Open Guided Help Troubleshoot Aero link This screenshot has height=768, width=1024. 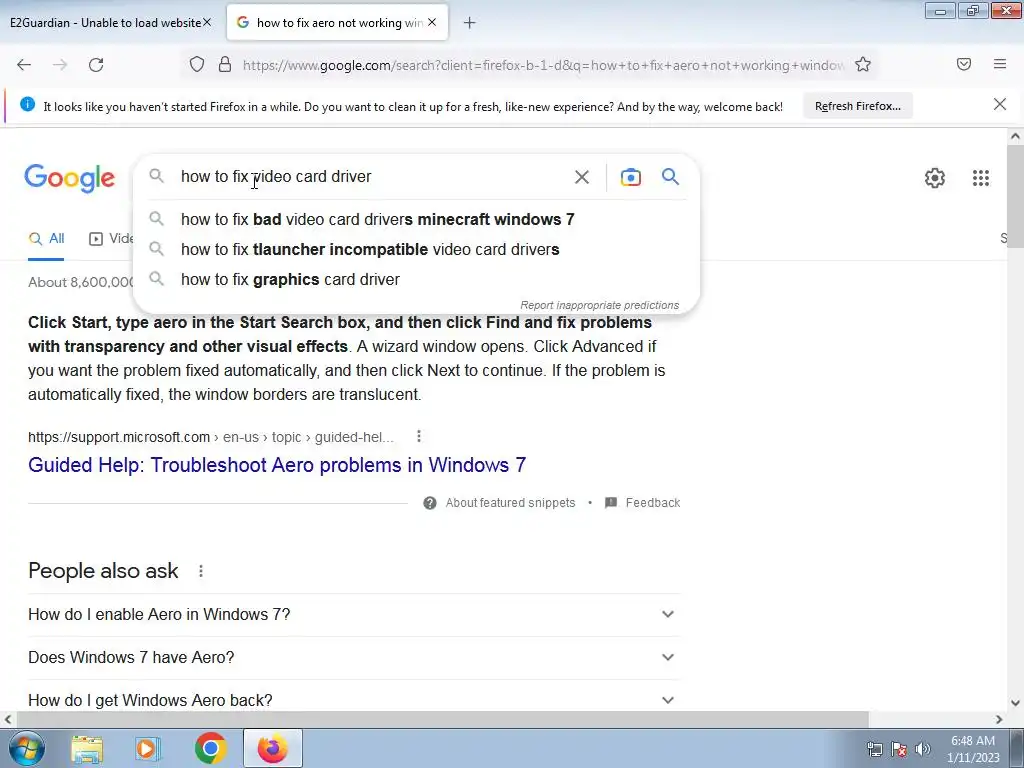tap(277, 465)
